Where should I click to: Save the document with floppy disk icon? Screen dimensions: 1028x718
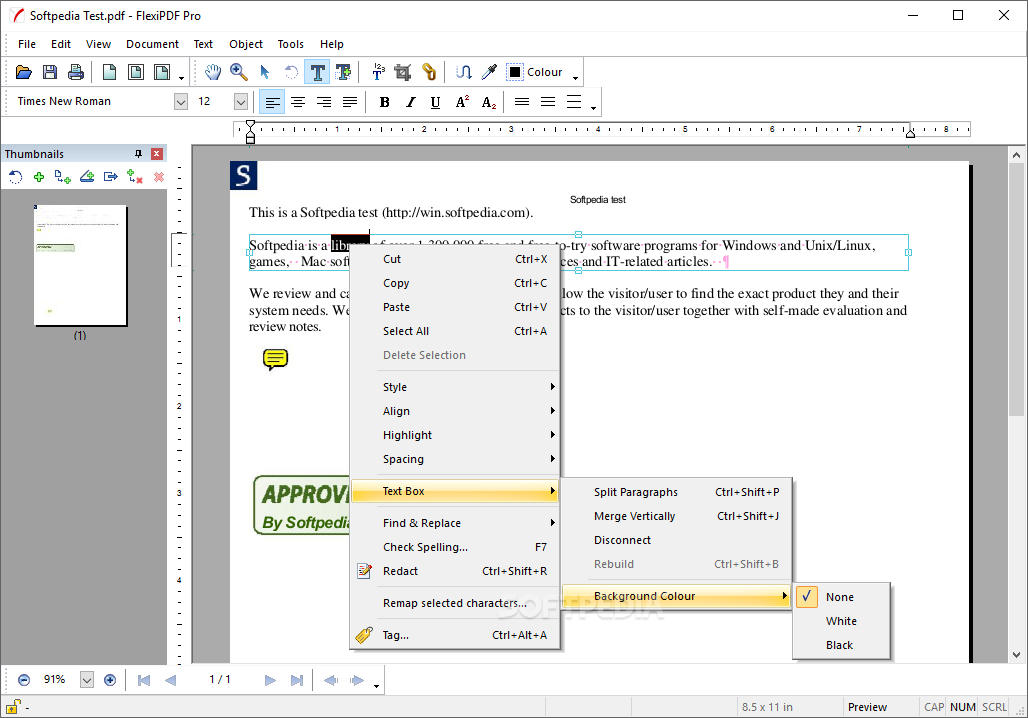coord(50,72)
